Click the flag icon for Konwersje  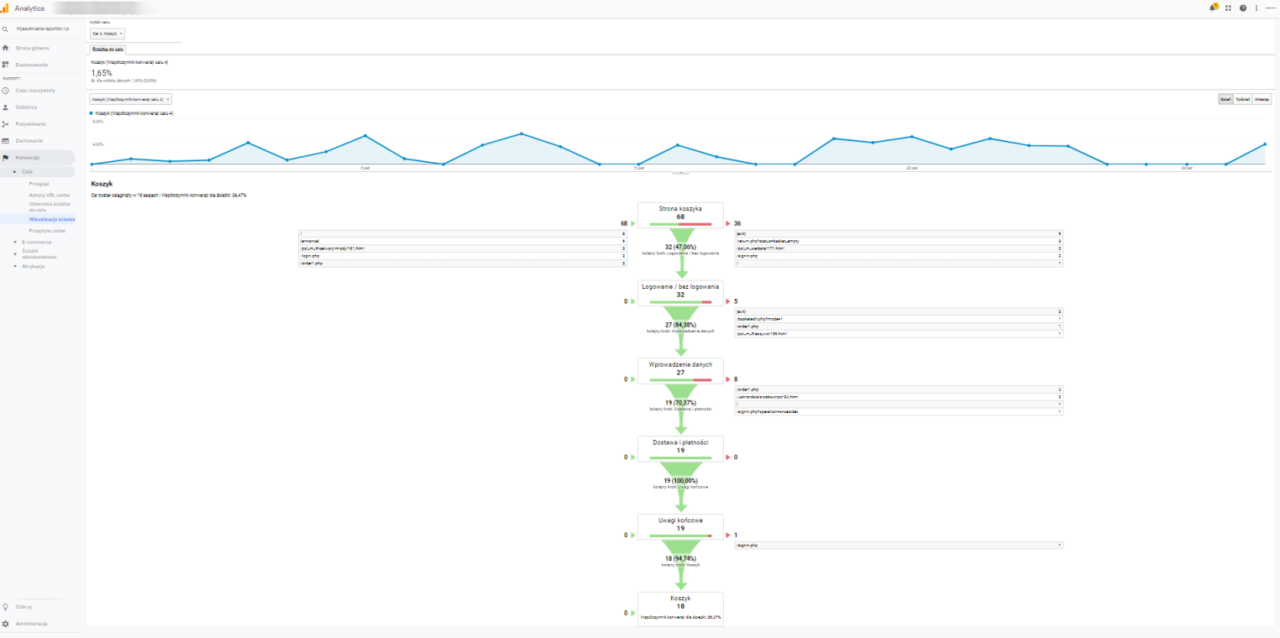[6, 158]
